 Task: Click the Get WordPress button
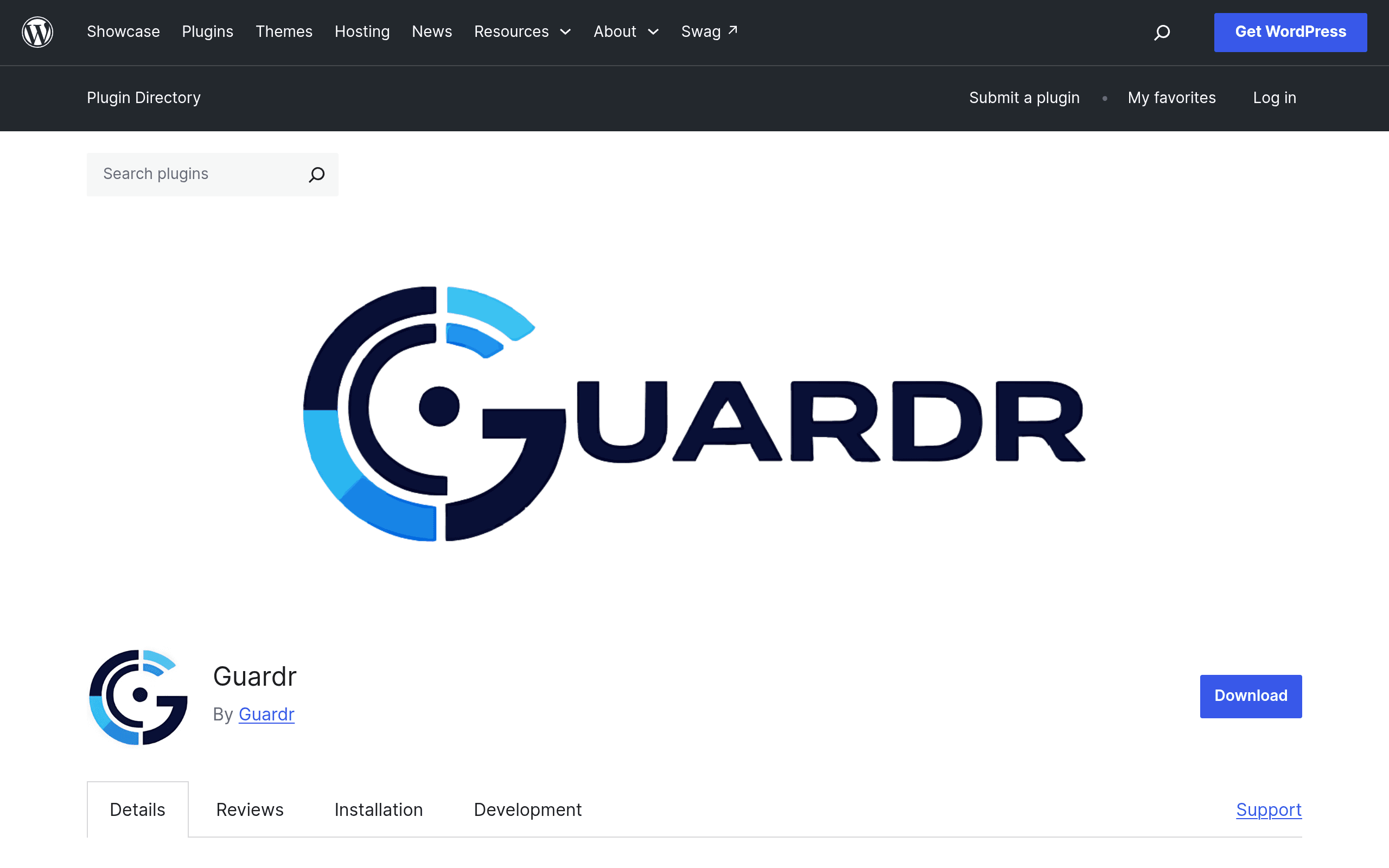point(1290,32)
